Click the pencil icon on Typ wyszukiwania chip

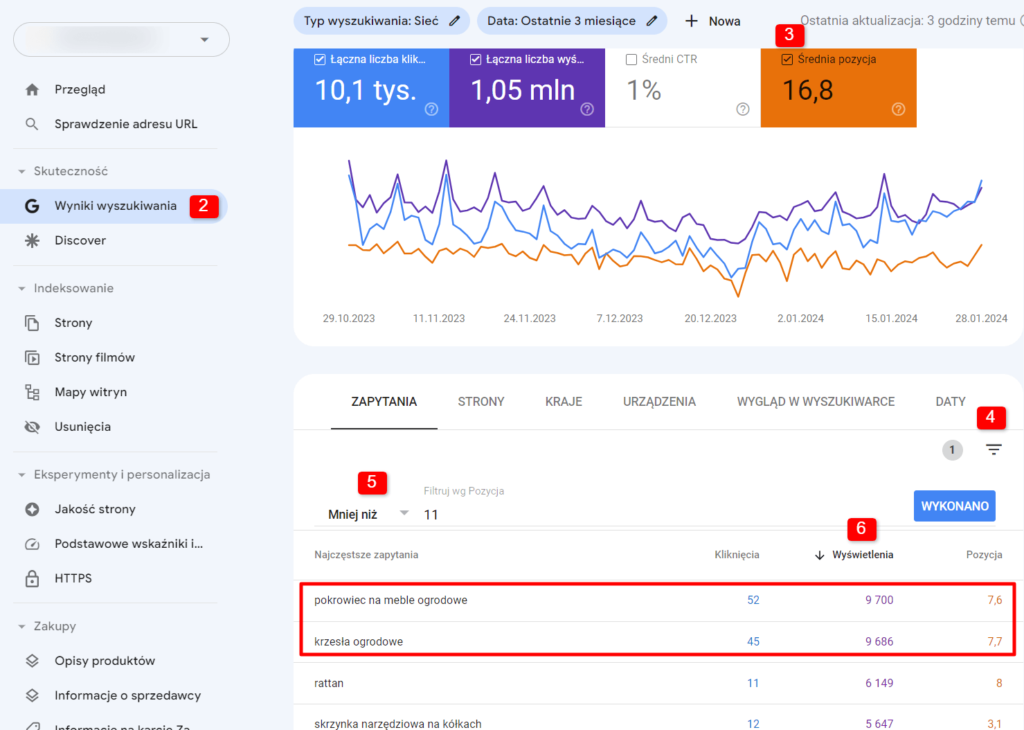point(455,20)
